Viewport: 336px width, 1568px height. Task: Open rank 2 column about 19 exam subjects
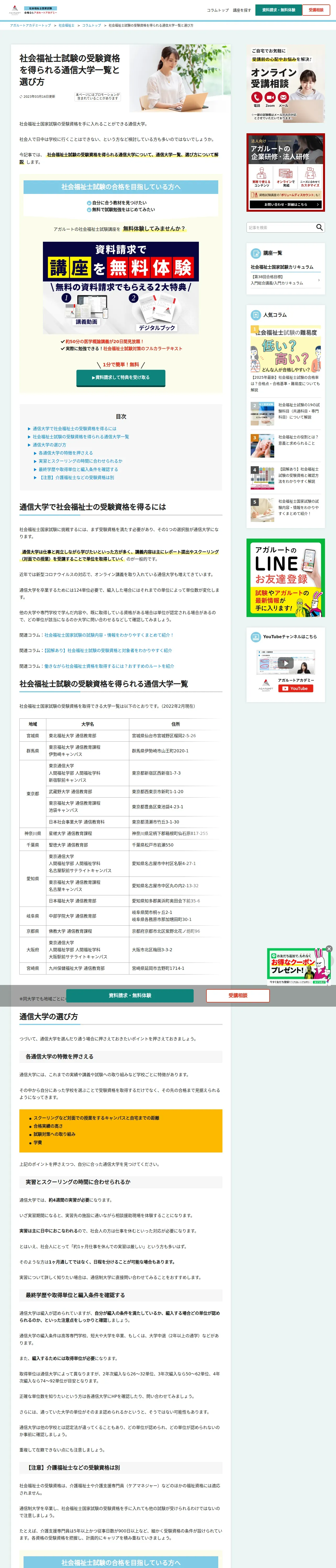tap(285, 413)
